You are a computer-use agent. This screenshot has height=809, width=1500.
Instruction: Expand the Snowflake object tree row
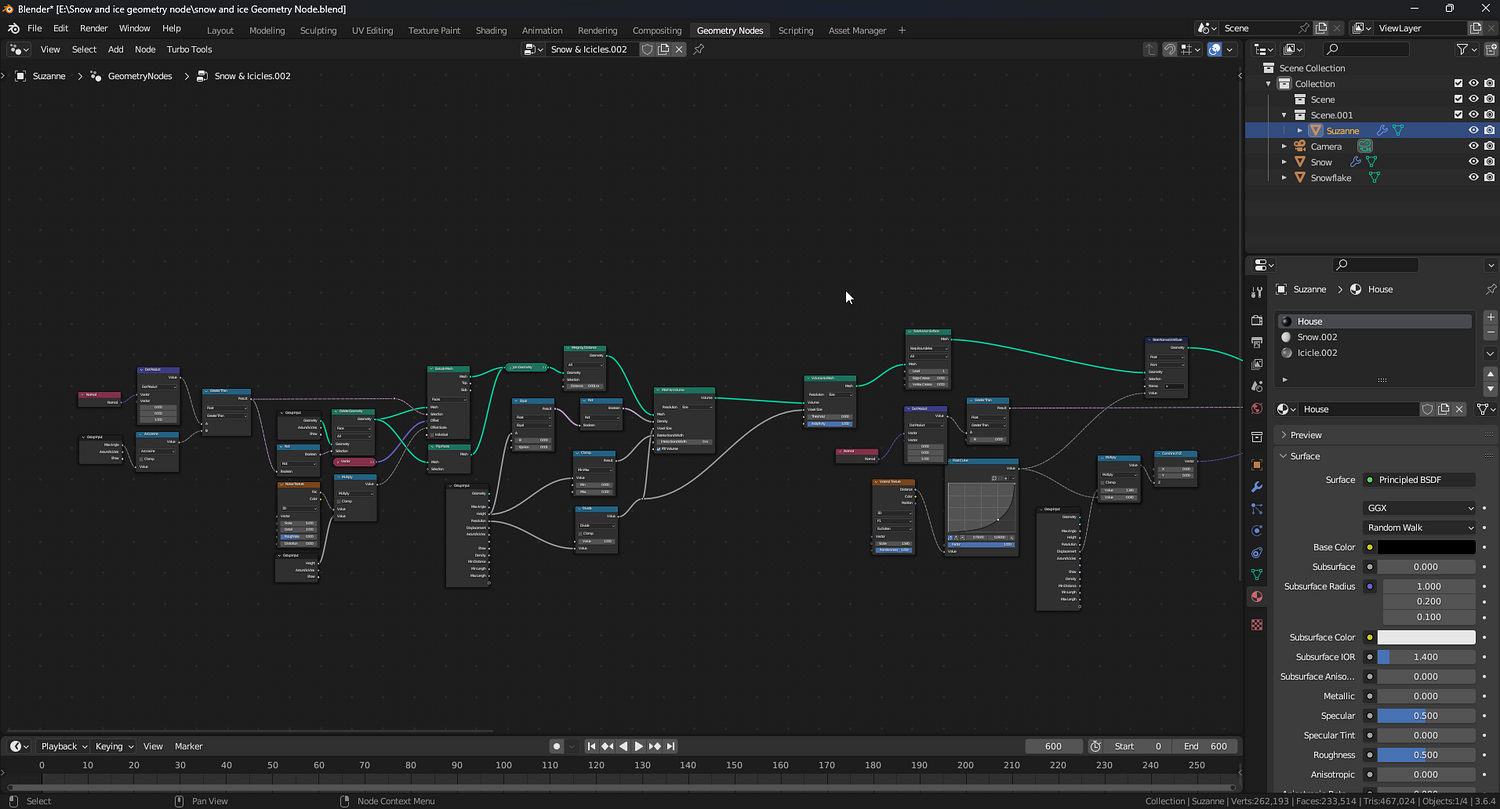(x=1285, y=177)
